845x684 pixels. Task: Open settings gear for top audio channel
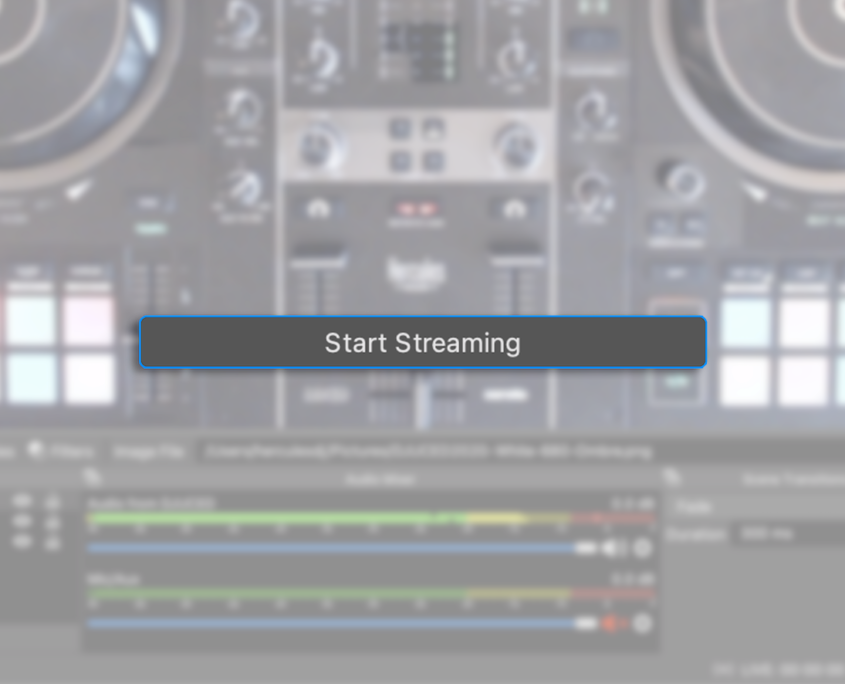tap(642, 548)
